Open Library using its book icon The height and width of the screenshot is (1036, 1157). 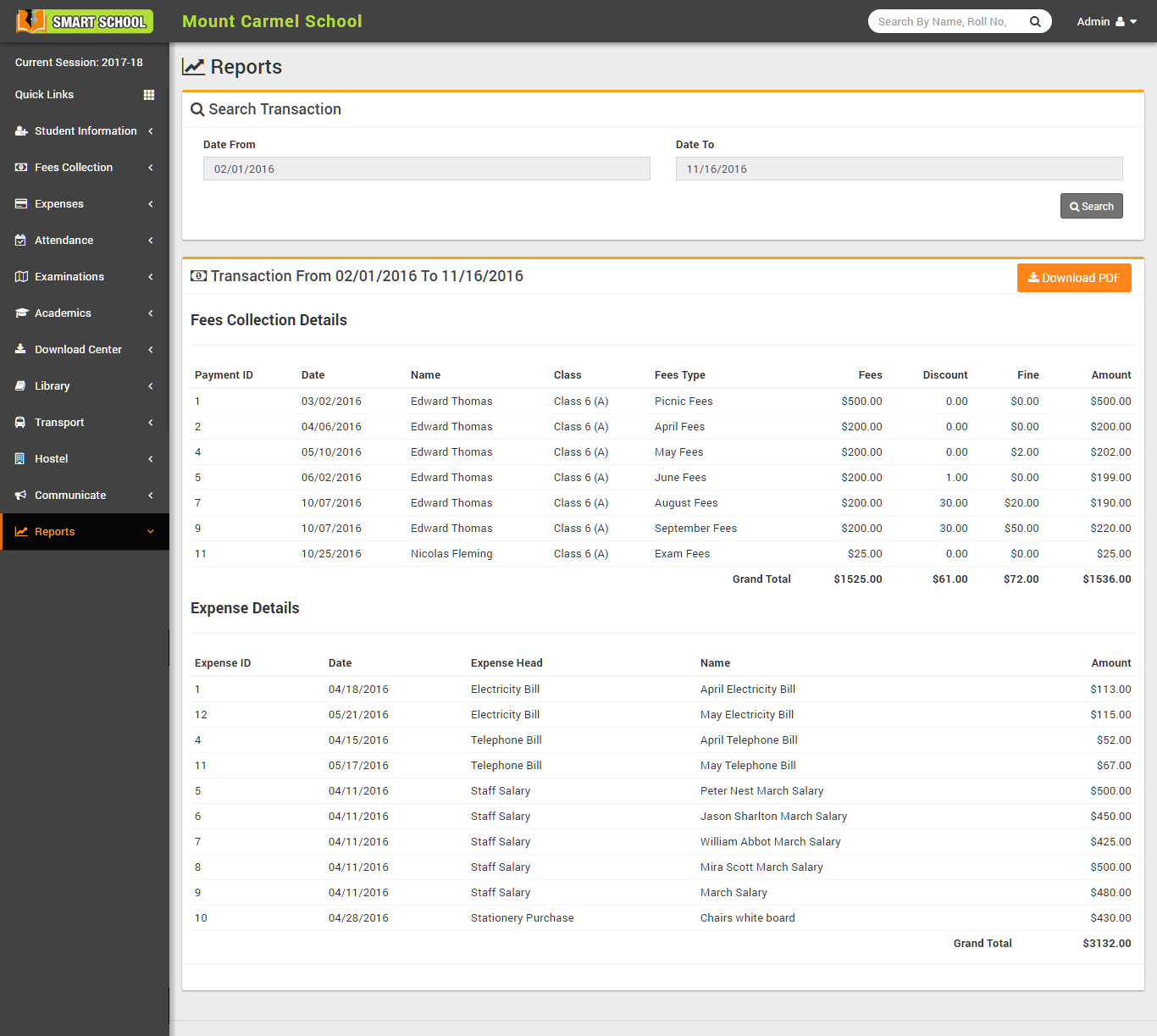(20, 385)
